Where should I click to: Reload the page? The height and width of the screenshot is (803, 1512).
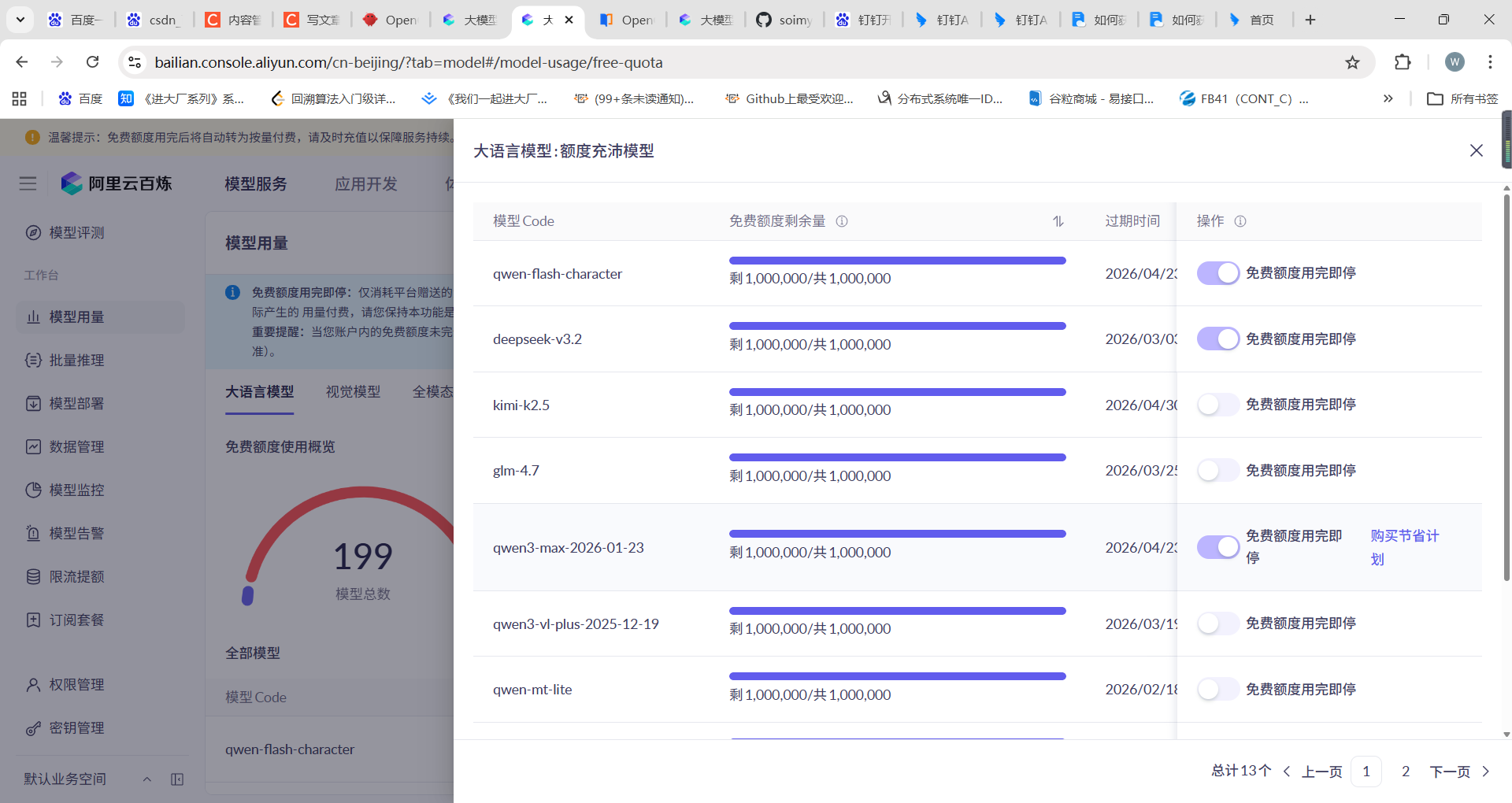(92, 62)
